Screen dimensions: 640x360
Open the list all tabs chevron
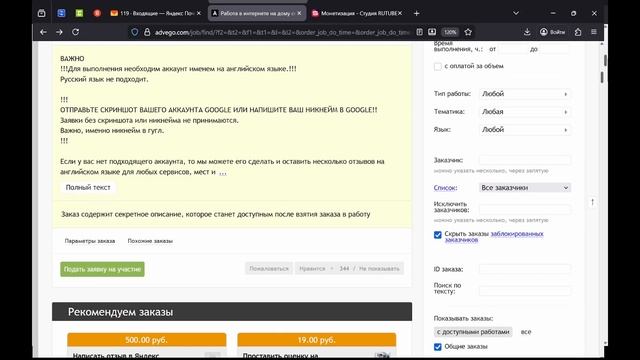pyautogui.click(x=516, y=13)
